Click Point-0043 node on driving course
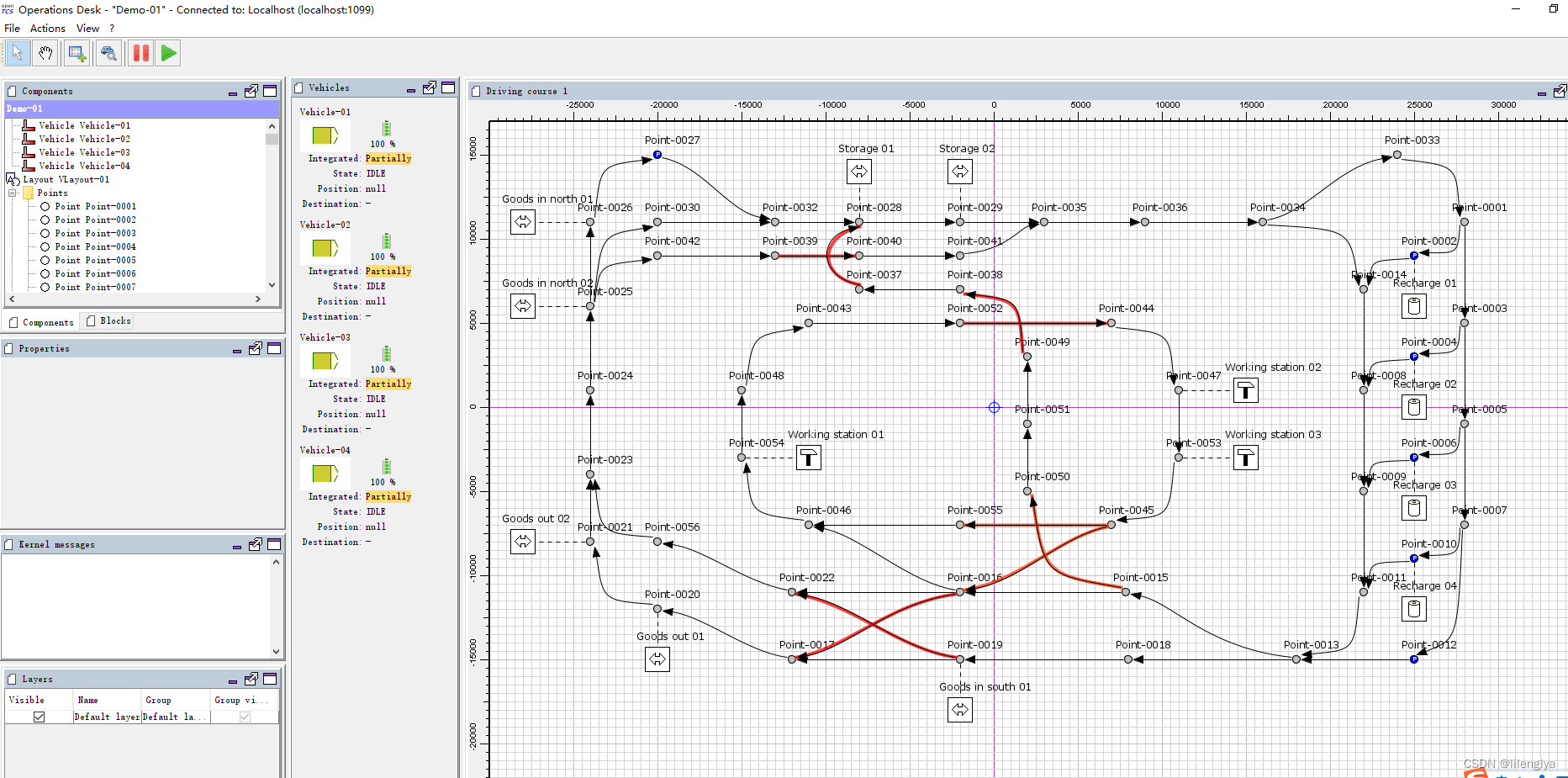1568x778 pixels. 809,323
